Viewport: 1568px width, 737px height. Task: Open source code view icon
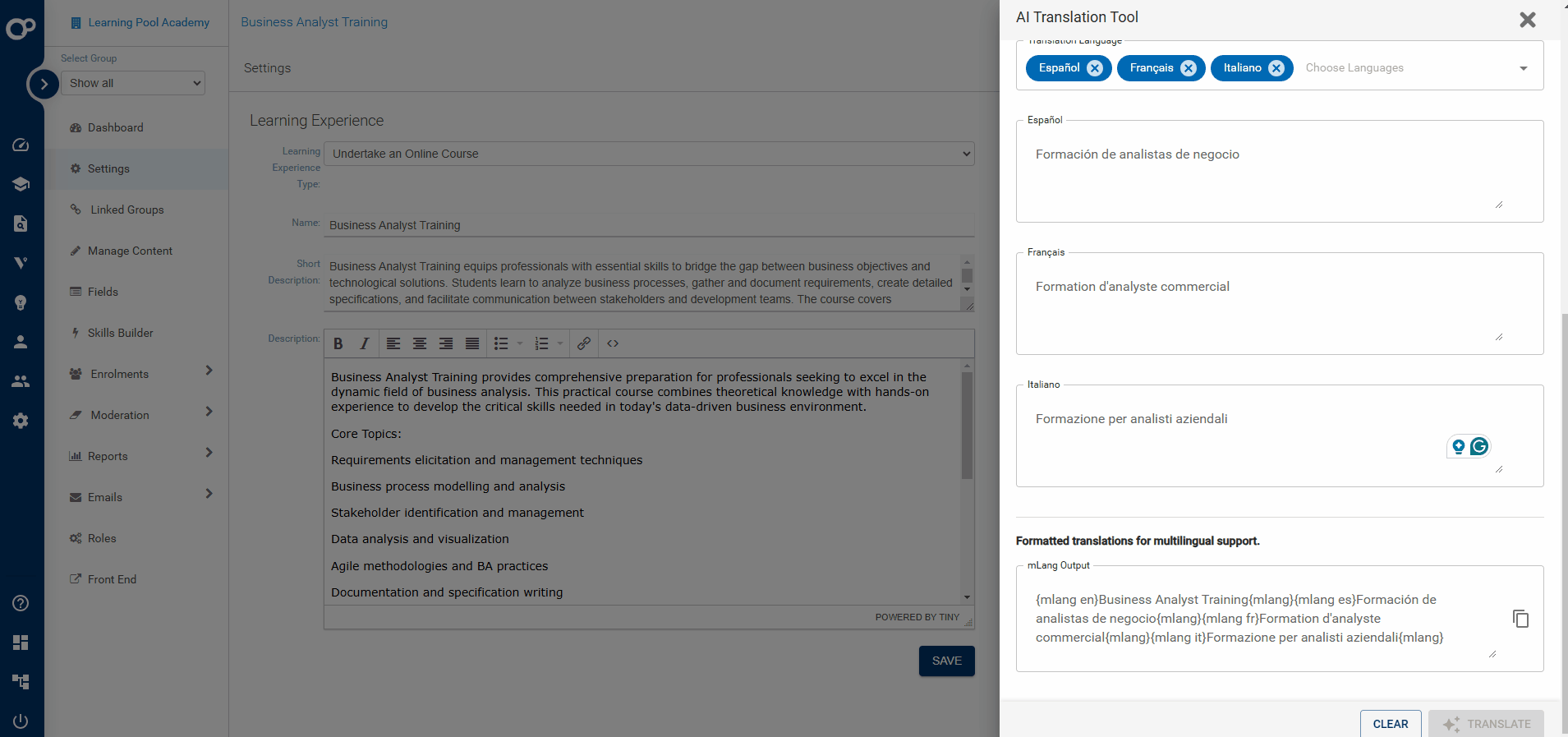point(613,343)
